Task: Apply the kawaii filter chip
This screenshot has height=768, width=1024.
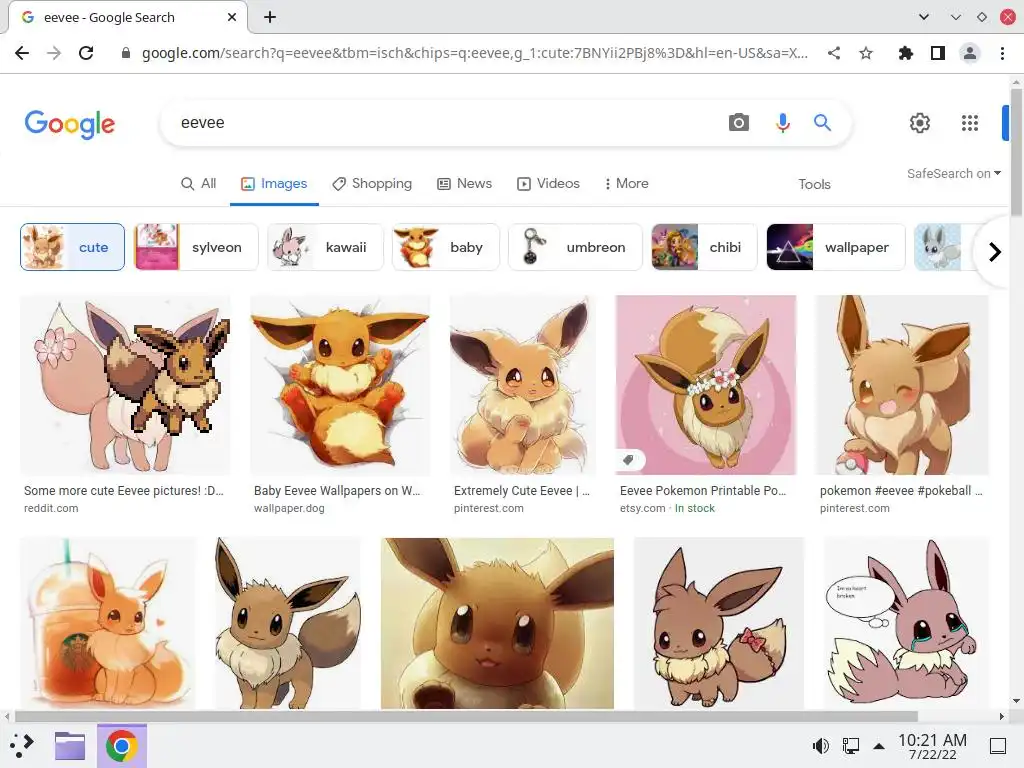Action: pyautogui.click(x=325, y=247)
